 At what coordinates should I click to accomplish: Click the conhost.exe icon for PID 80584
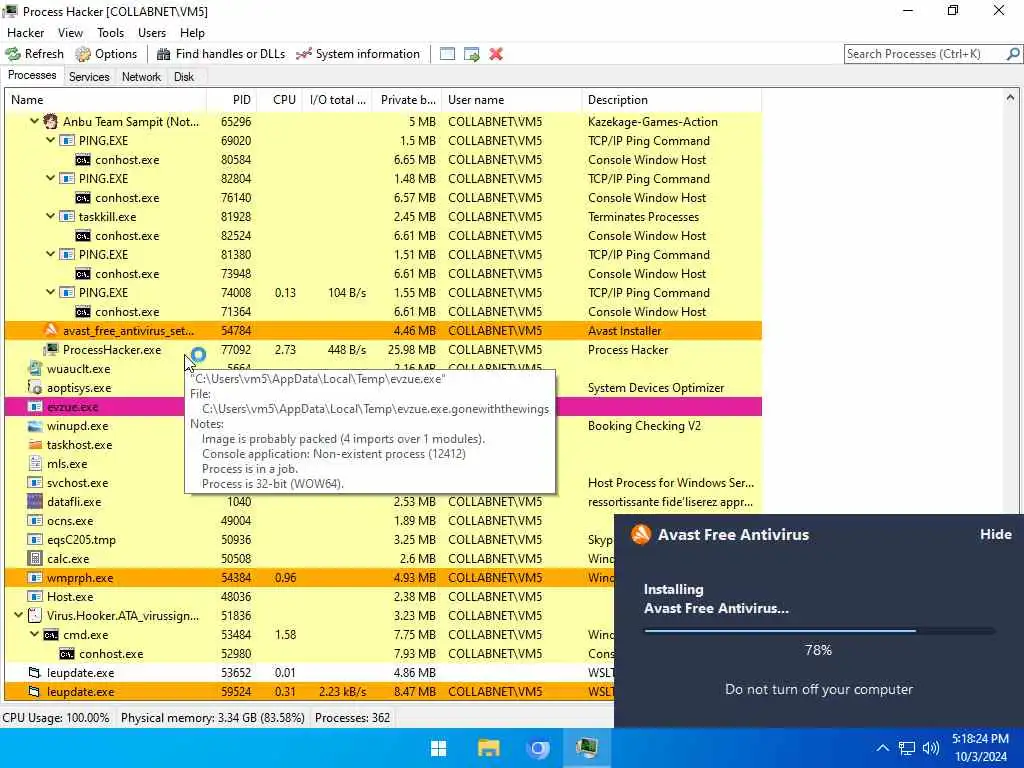[82, 159]
